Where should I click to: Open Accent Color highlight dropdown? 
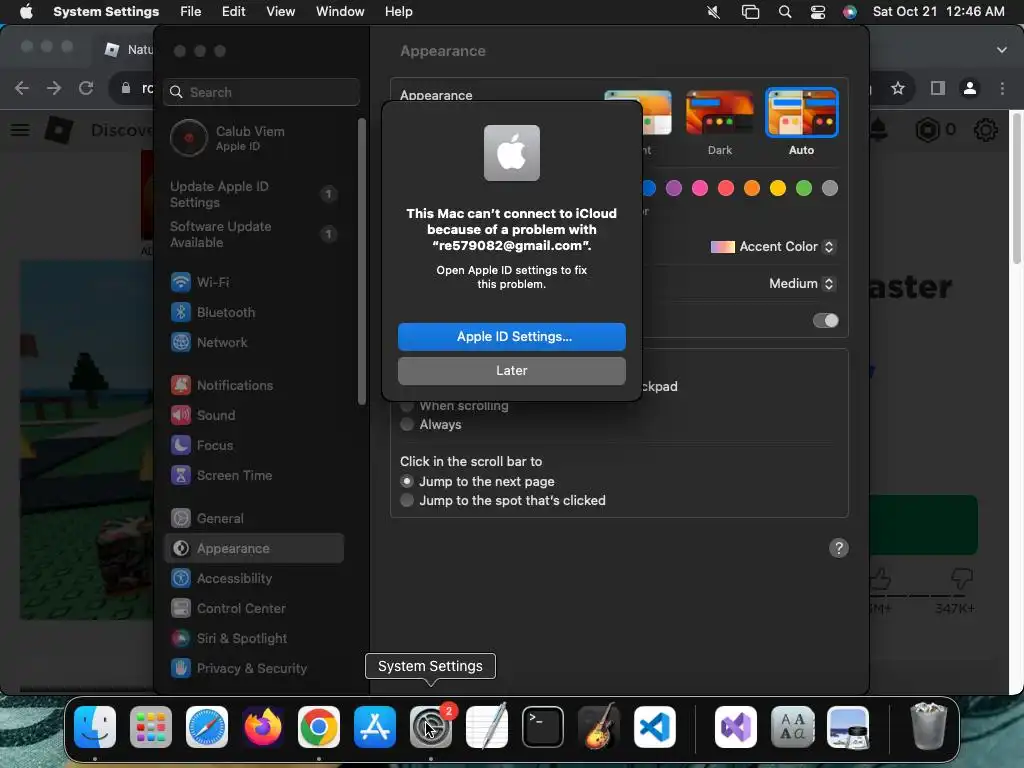(773, 247)
